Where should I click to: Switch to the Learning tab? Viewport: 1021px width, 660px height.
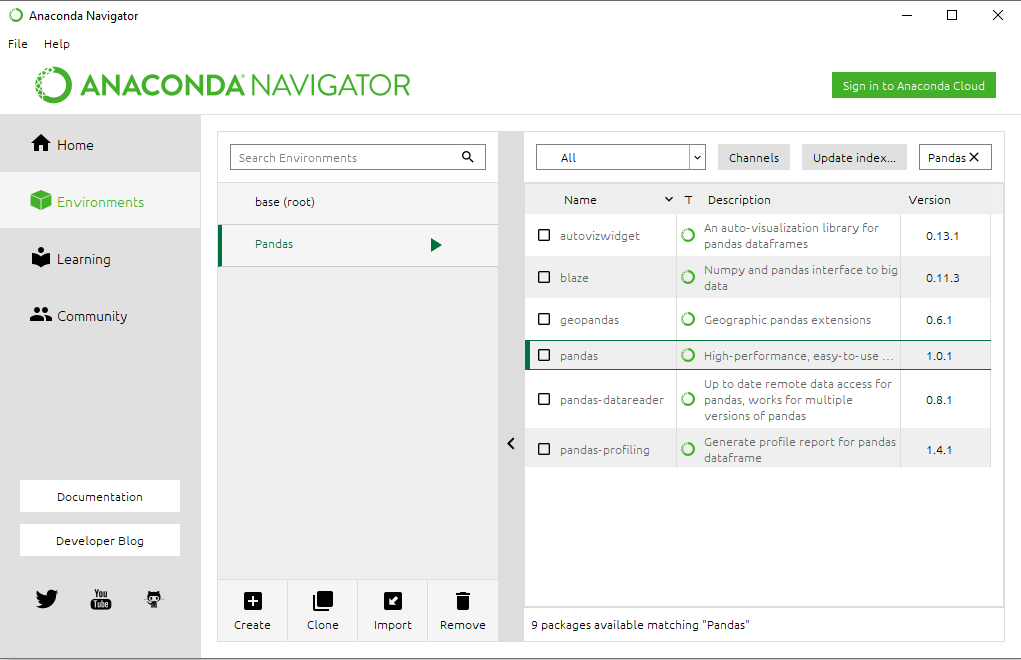pos(100,258)
